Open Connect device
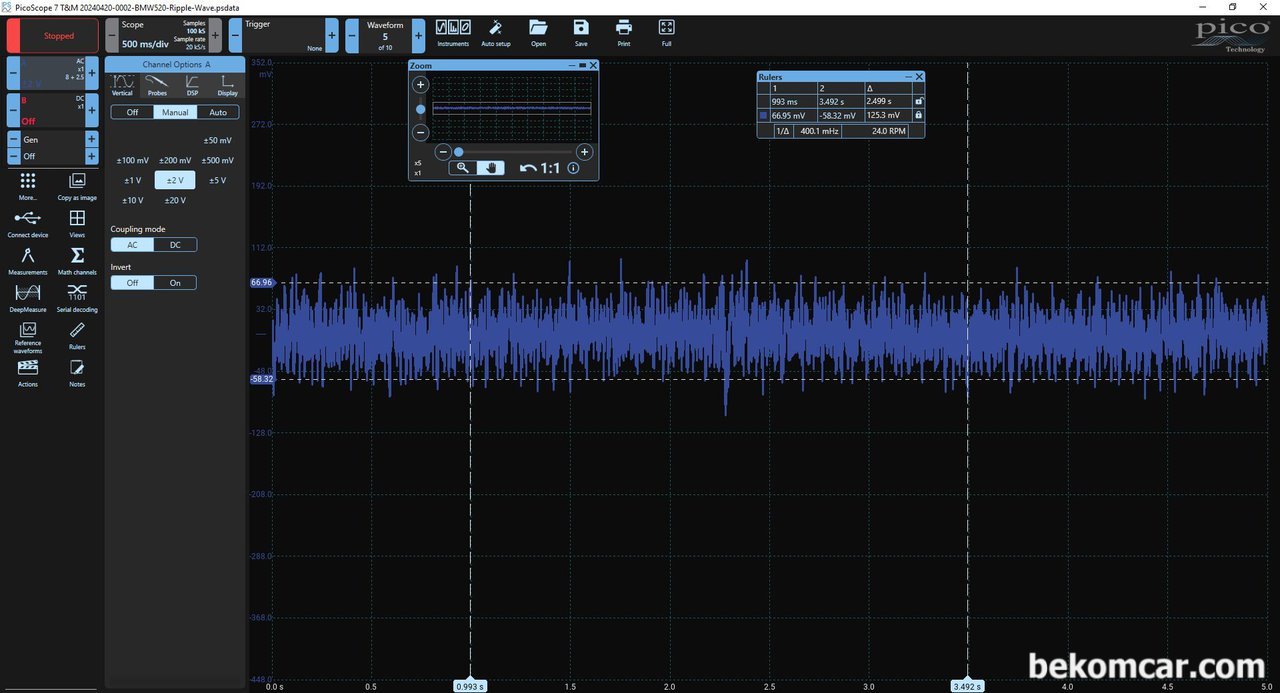This screenshot has height=693, width=1280. pyautogui.click(x=28, y=224)
